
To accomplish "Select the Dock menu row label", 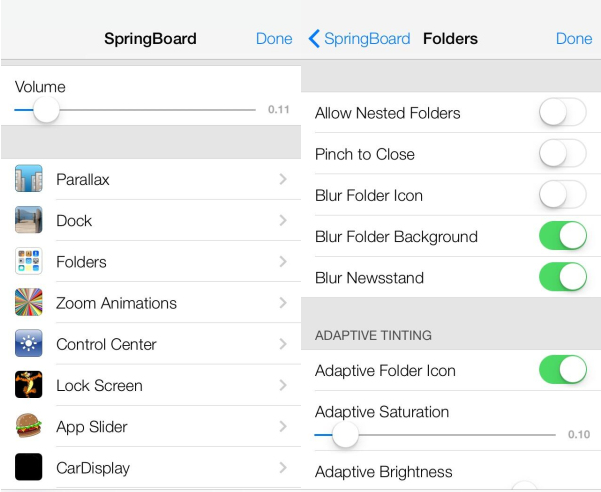I will (x=74, y=221).
